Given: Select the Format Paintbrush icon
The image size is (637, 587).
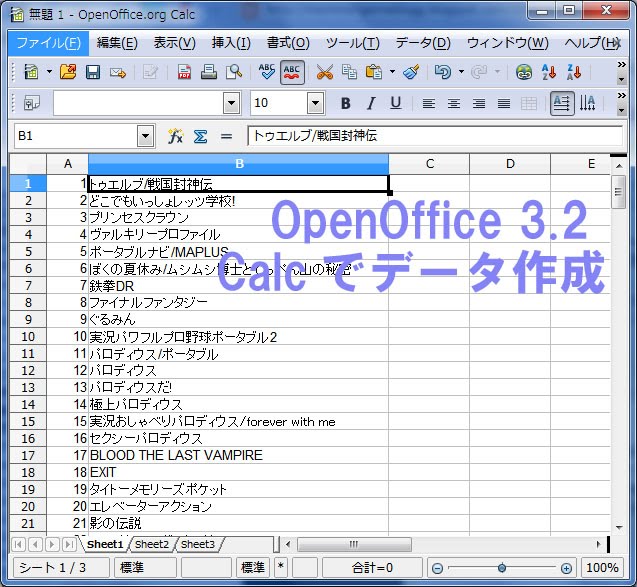Looking at the screenshot, I should (411, 72).
